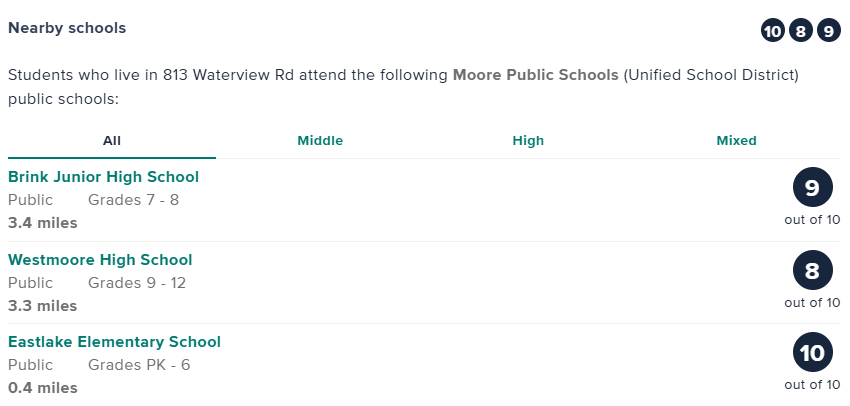The image size is (850, 406).
Task: Click the 3.3 miles distance text
Action: [42, 305]
